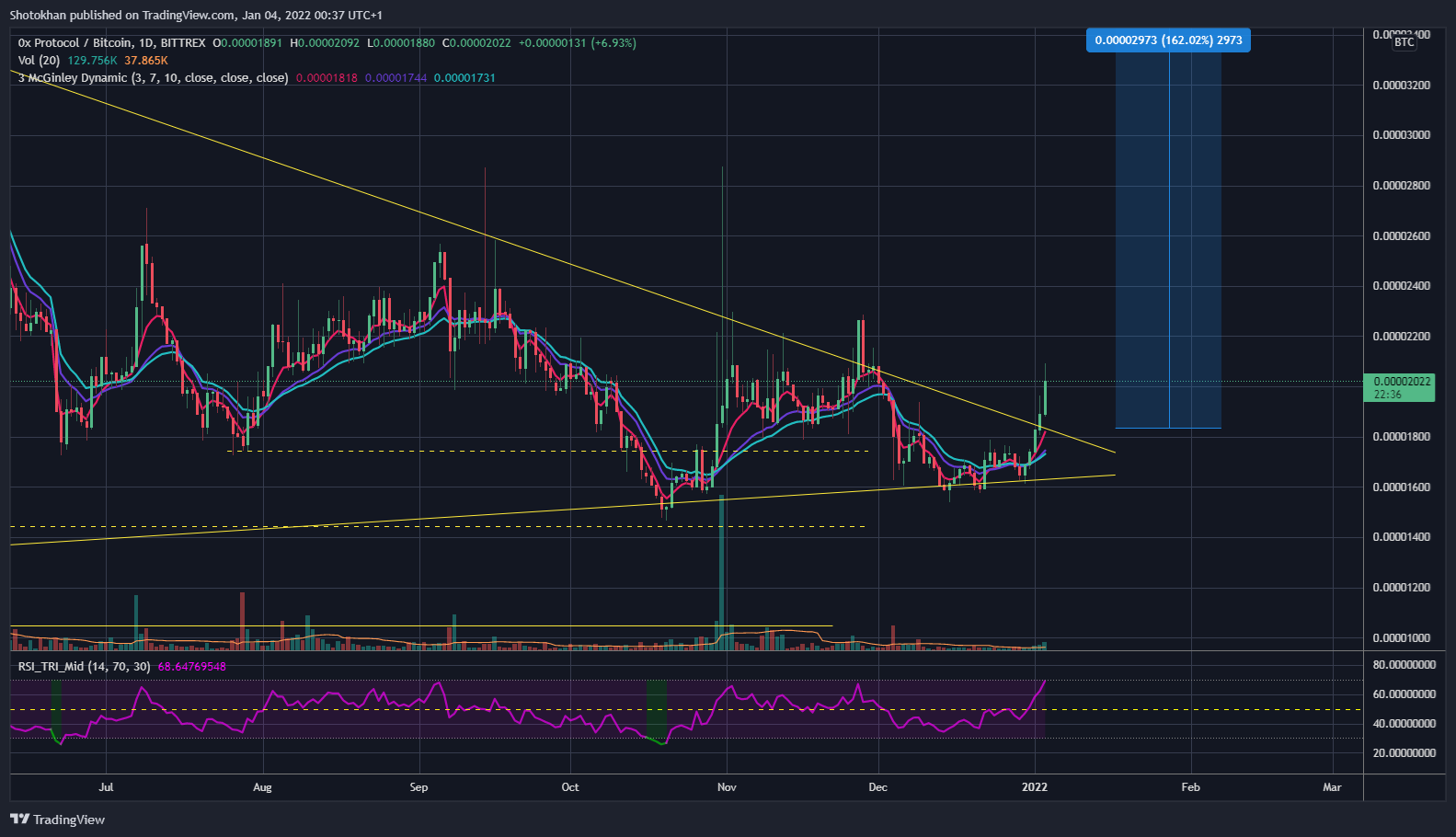Screen dimensions: 1456x837
Task: Click the 0.00002973 (162.02%) target label
Action: click(x=1168, y=40)
